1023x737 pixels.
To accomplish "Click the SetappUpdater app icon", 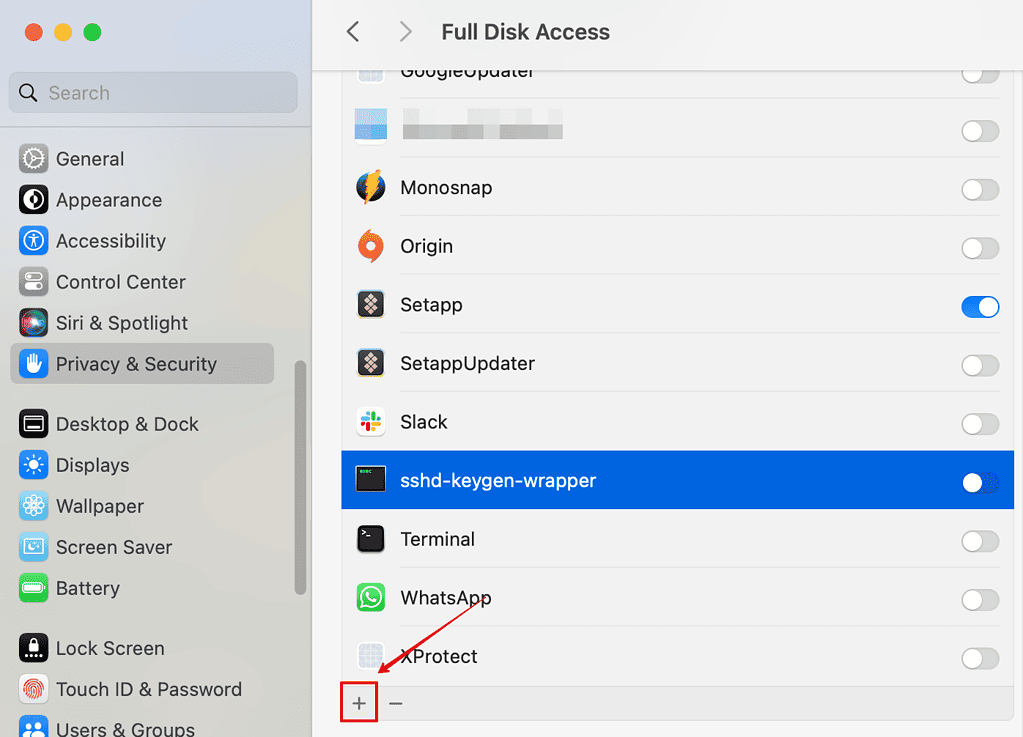I will (x=370, y=364).
